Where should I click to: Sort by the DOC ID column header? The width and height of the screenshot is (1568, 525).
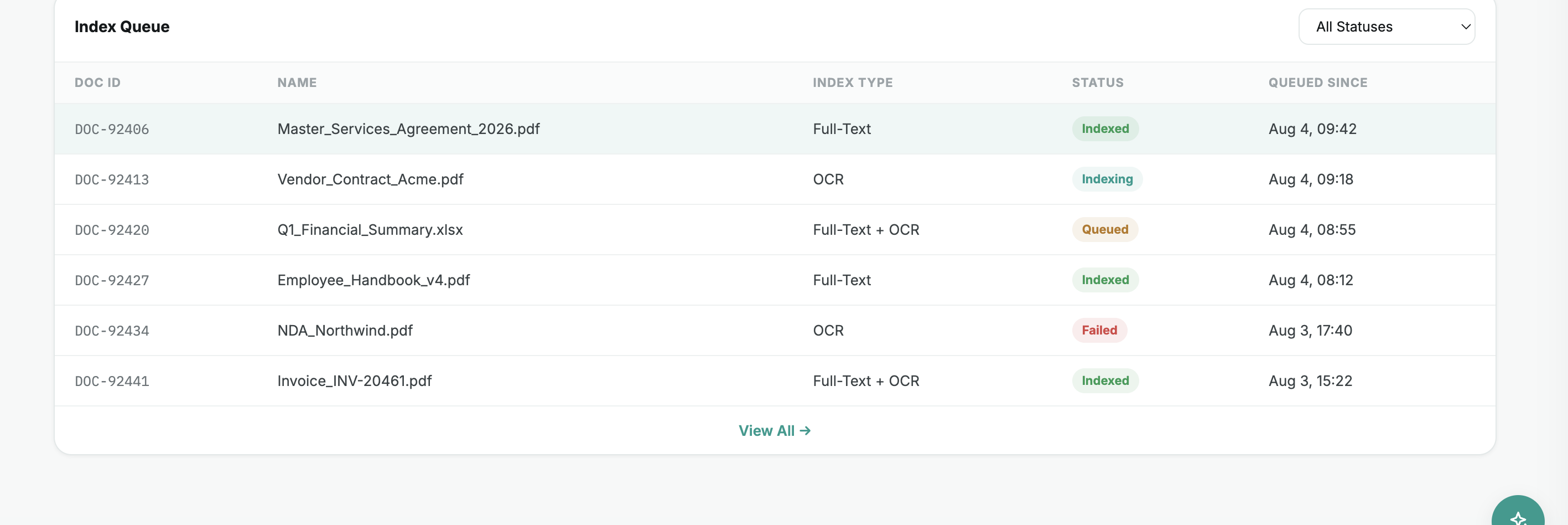point(97,83)
